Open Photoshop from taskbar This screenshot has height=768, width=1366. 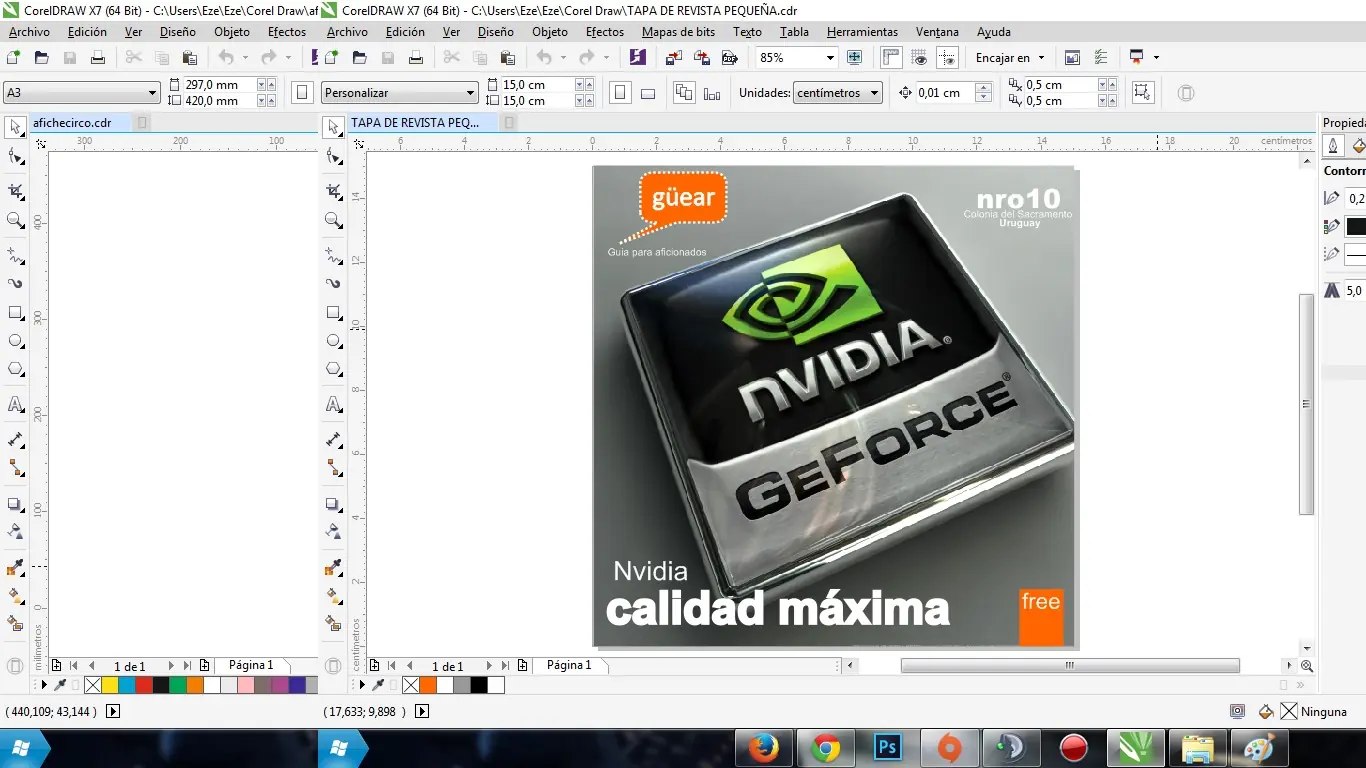pyautogui.click(x=888, y=748)
